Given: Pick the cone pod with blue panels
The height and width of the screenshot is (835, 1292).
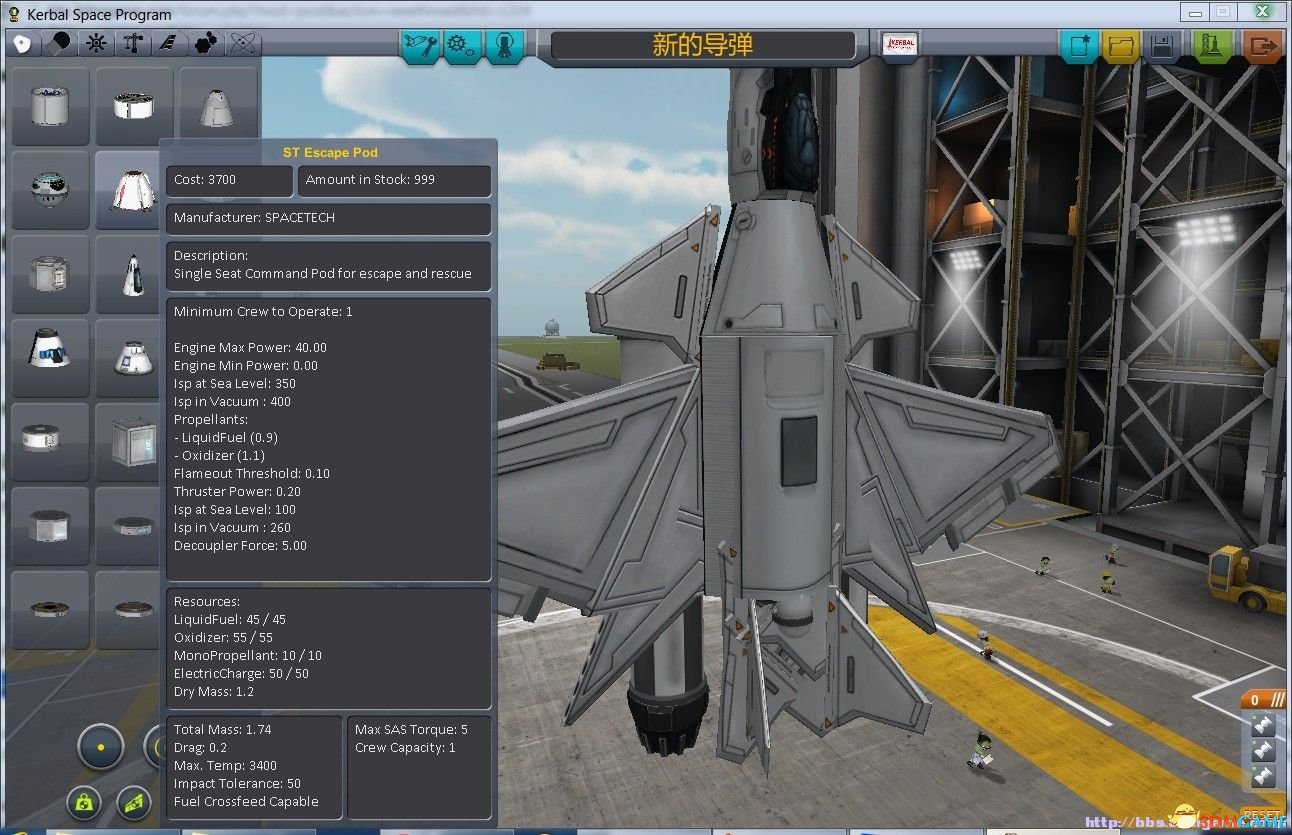Looking at the screenshot, I should pos(49,358).
